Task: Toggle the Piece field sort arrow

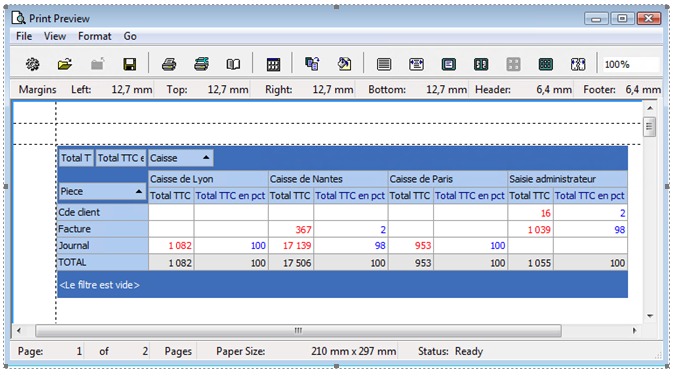Action: click(x=139, y=191)
